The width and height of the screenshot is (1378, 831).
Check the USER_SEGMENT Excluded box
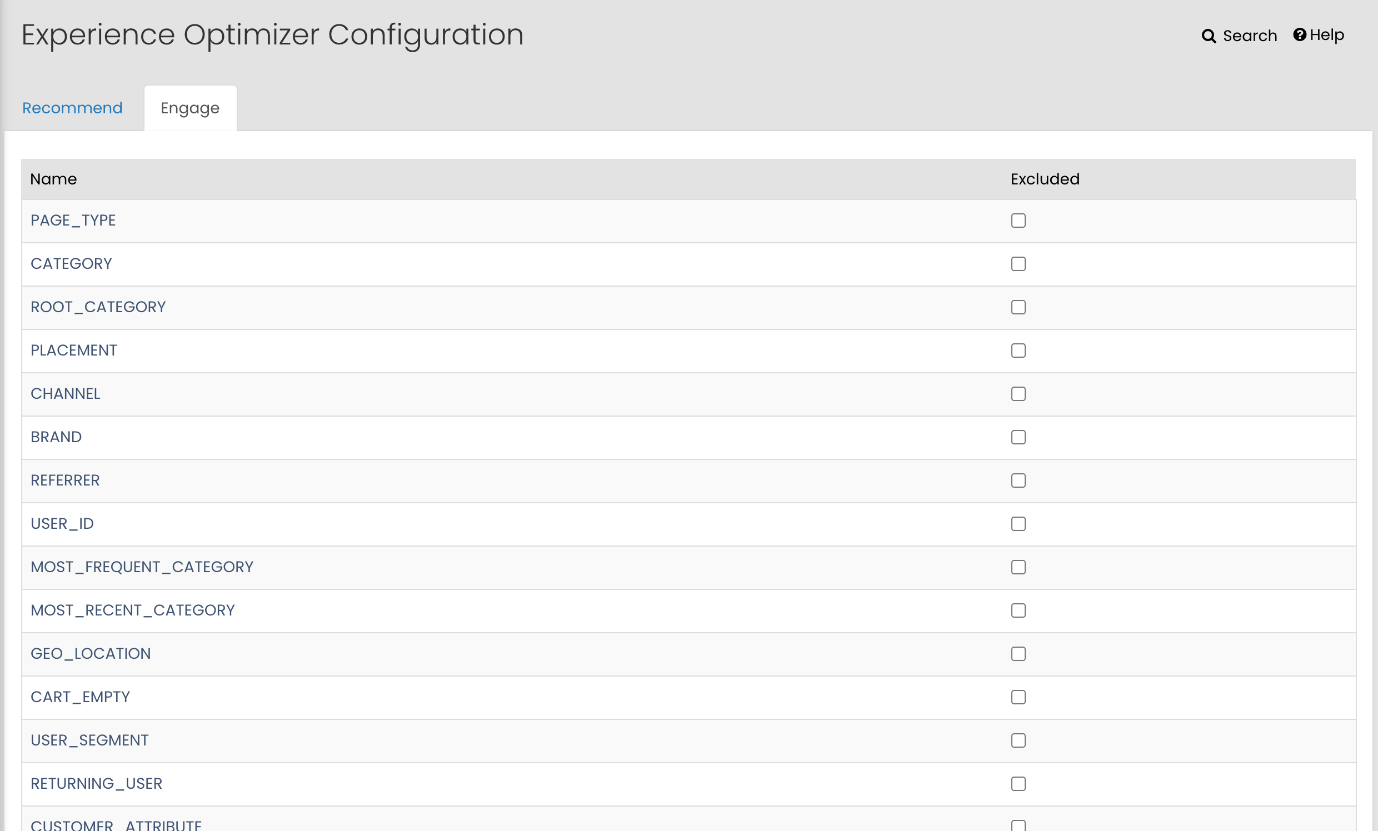pos(1018,741)
